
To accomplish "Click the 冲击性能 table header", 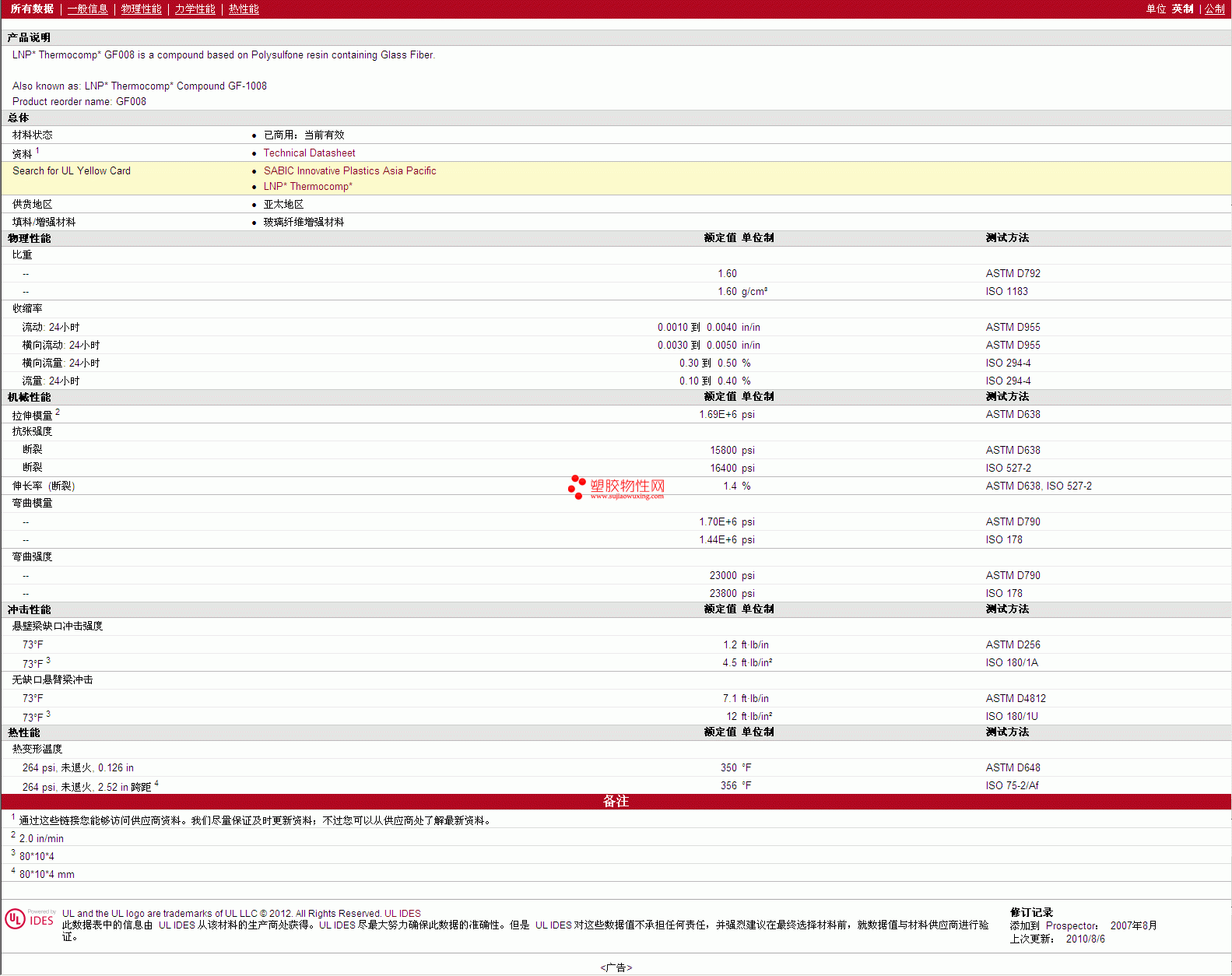I will [x=29, y=610].
